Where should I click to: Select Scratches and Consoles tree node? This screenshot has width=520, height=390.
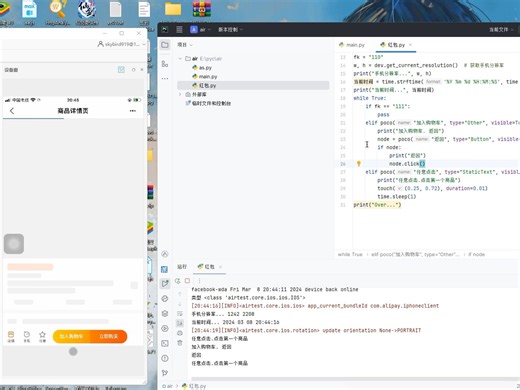(208, 103)
